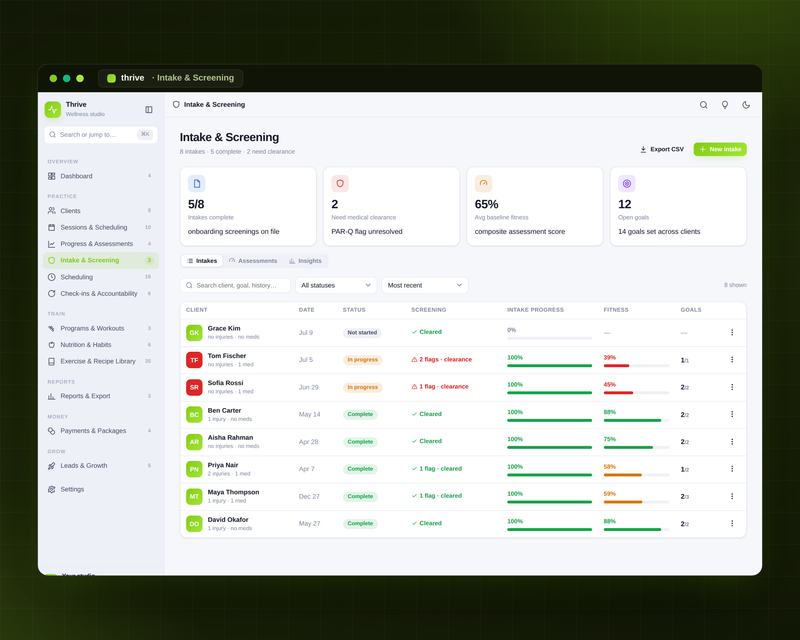Switch to the Assessments tab

click(x=253, y=261)
